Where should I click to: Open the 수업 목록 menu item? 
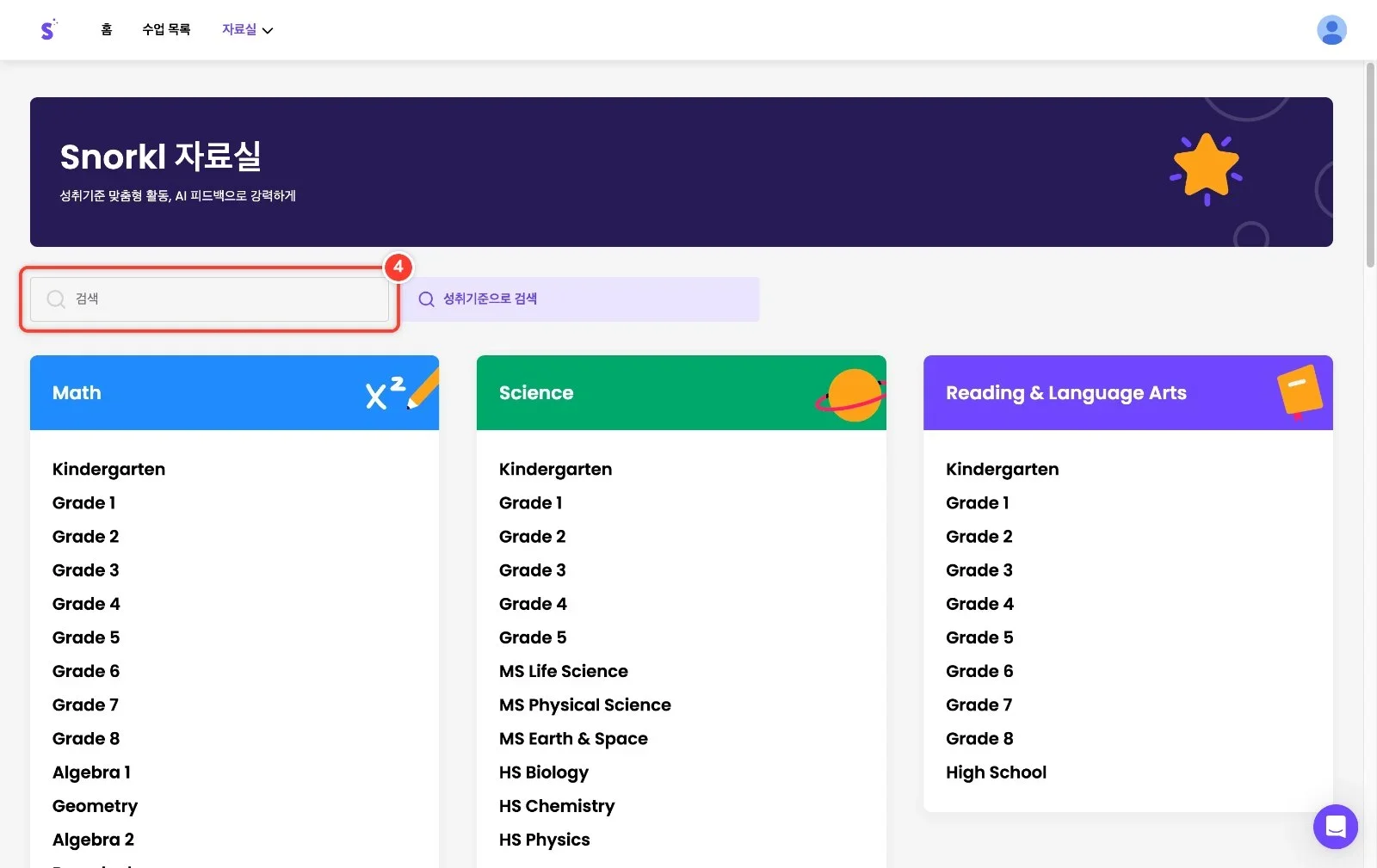[166, 29]
